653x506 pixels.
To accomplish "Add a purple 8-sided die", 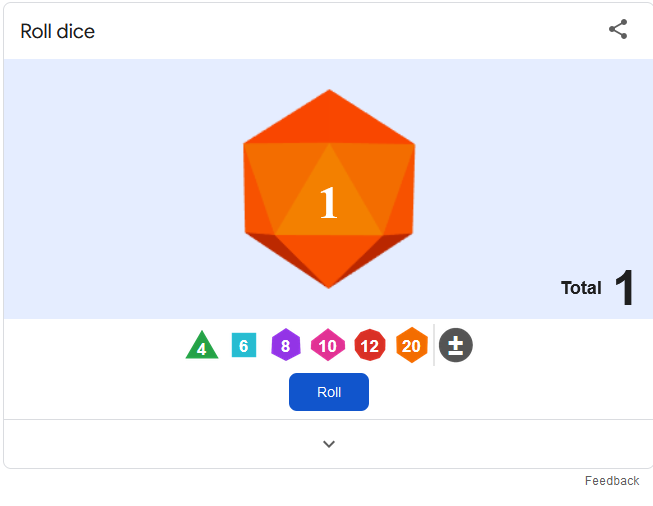I will tap(286, 345).
